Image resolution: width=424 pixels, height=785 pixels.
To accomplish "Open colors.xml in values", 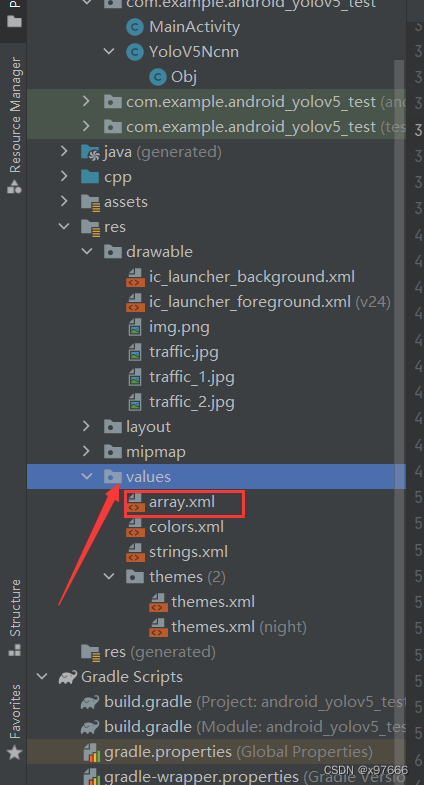I will 186,527.
